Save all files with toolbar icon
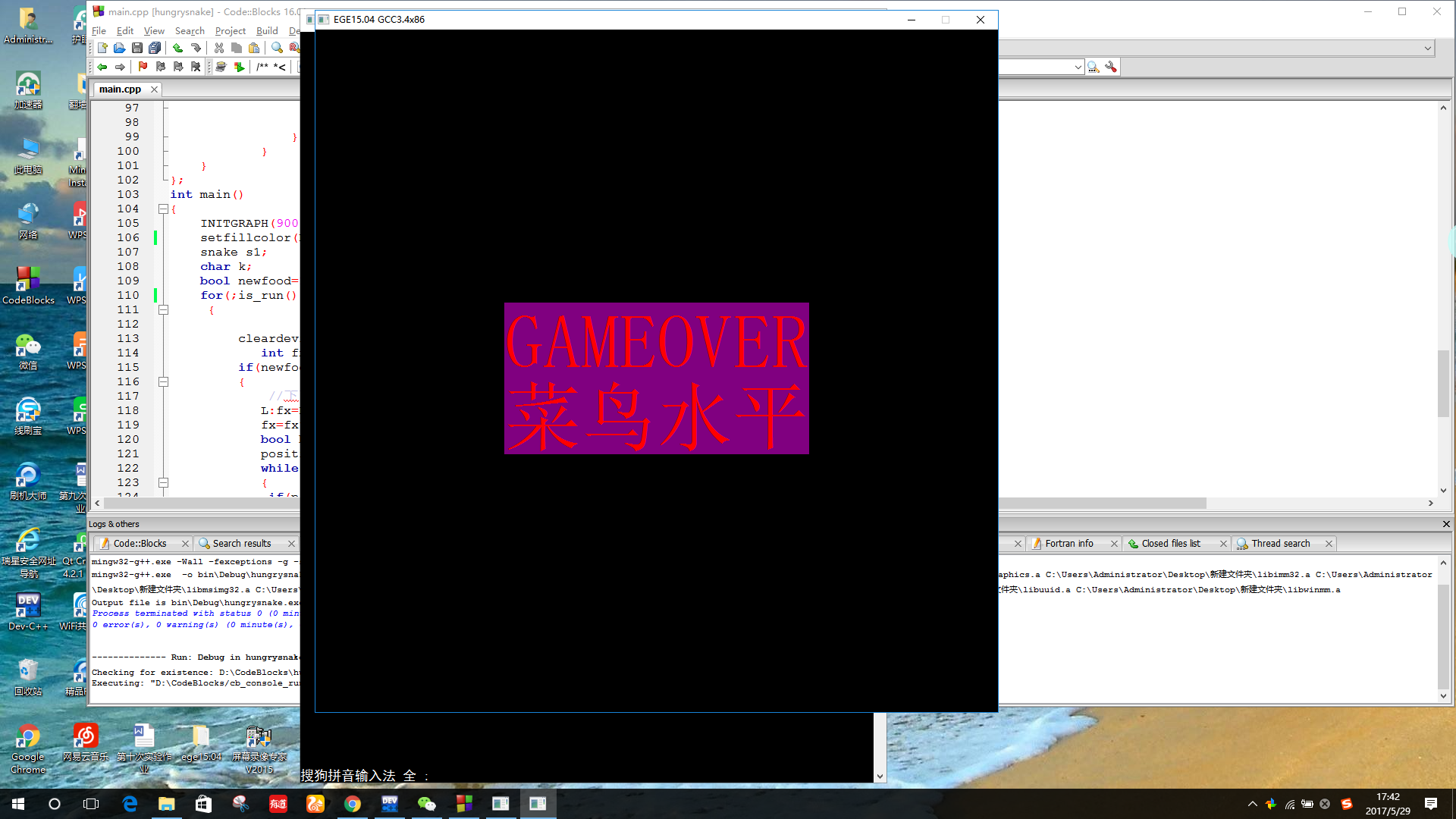 point(155,48)
